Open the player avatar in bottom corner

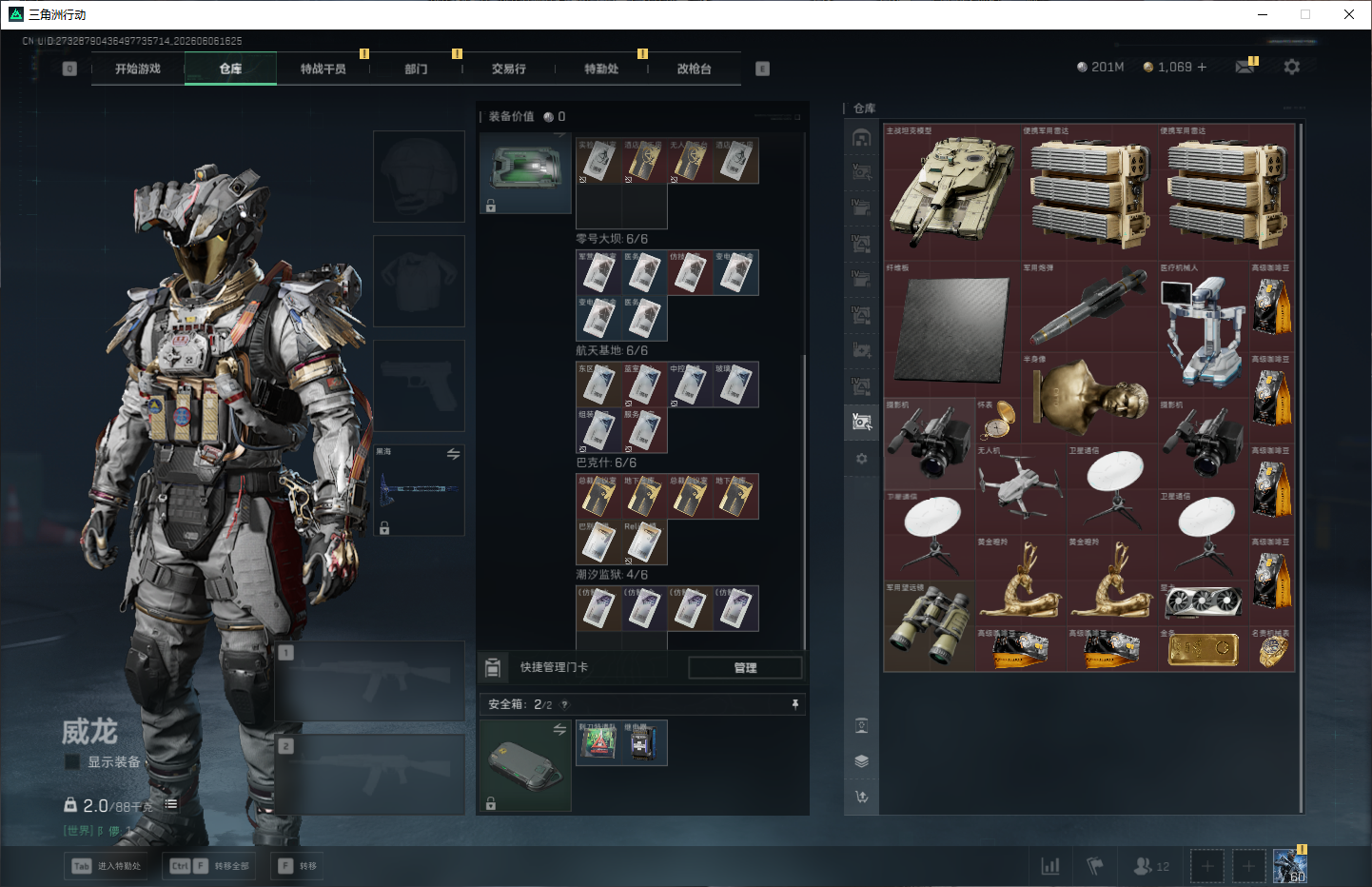coord(1290,866)
